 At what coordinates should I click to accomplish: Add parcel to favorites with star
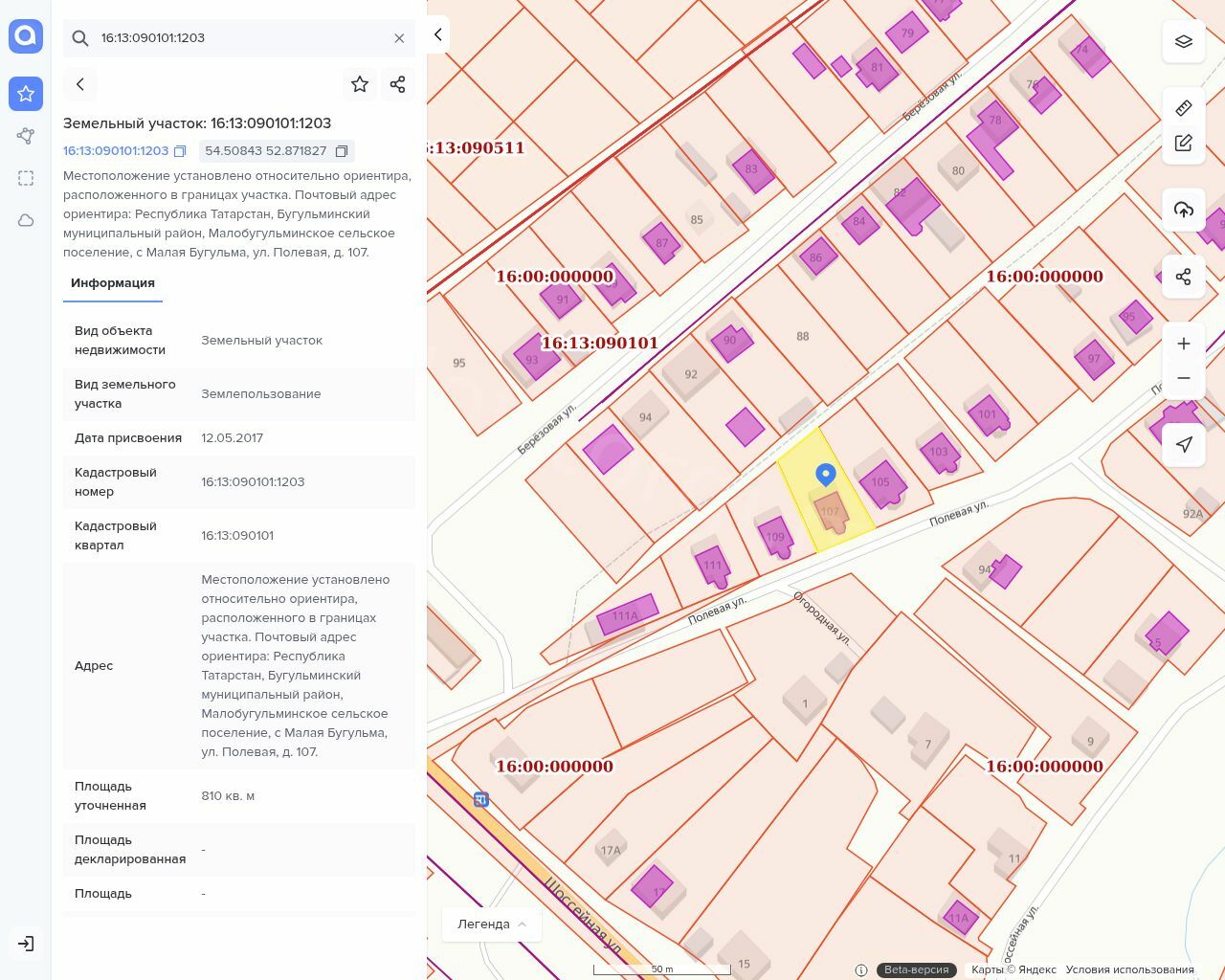(360, 84)
